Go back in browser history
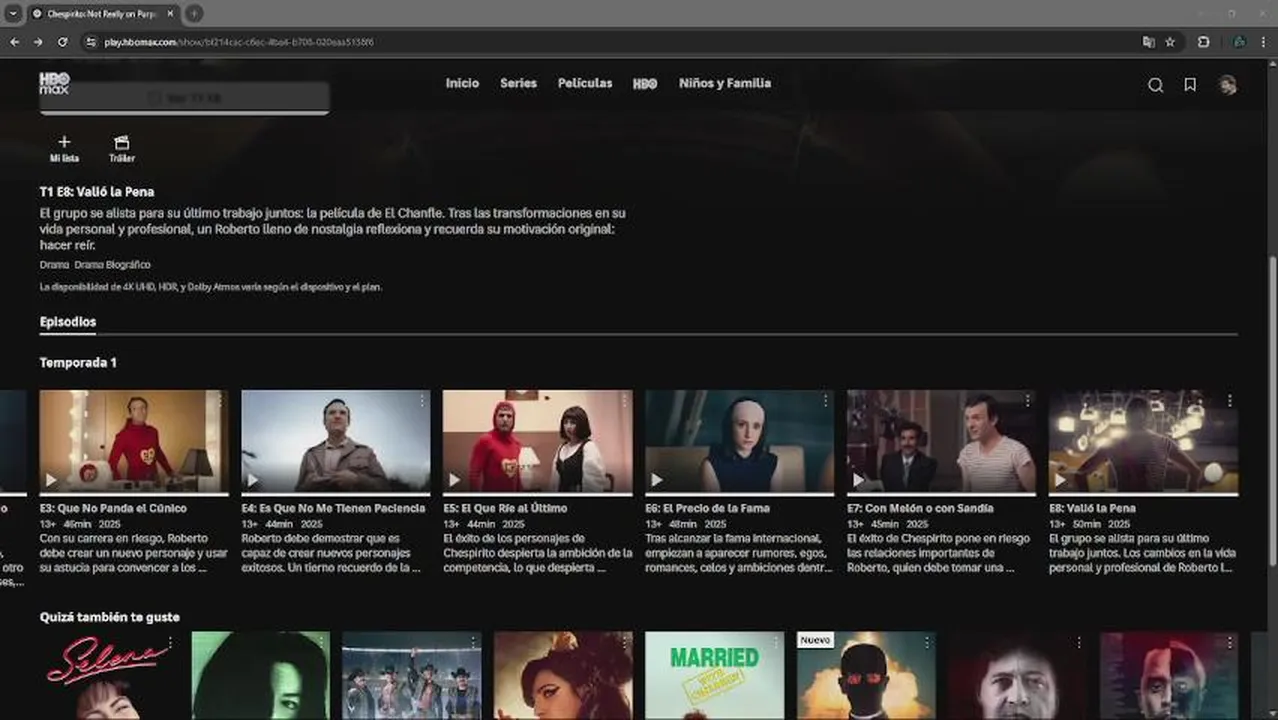This screenshot has height=720, width=1278. [x=14, y=42]
